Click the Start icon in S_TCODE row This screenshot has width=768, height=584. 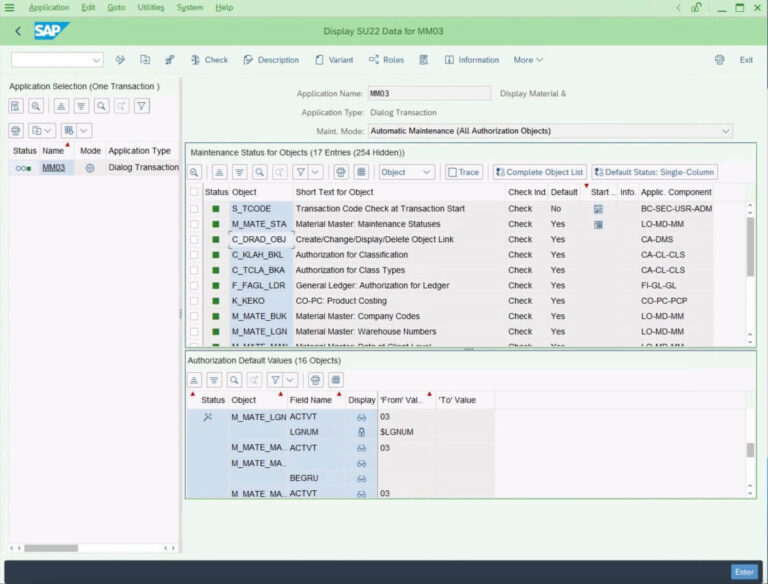(598, 209)
